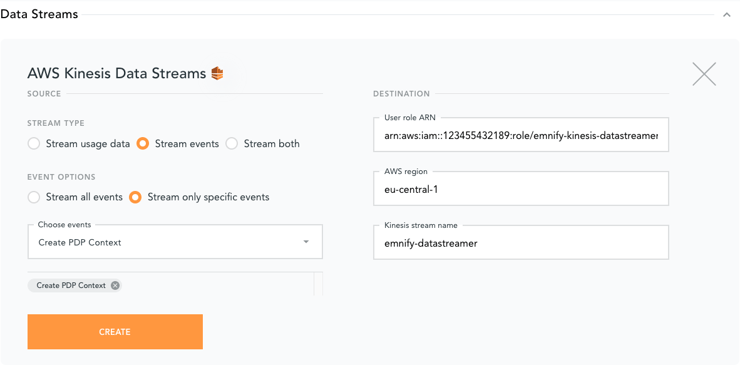Select Stream usage data radio button
The width and height of the screenshot is (740, 375).
click(x=34, y=144)
